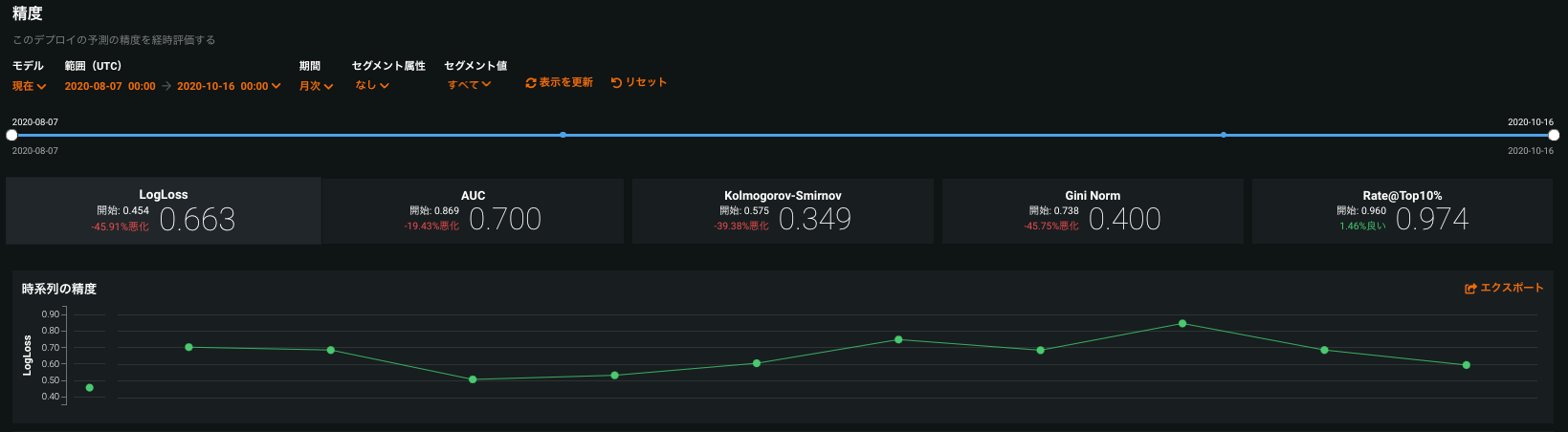Click the 1.46%良い text under Rate@Top10%
Viewport: 1568px width, 432px height.
(1362, 226)
